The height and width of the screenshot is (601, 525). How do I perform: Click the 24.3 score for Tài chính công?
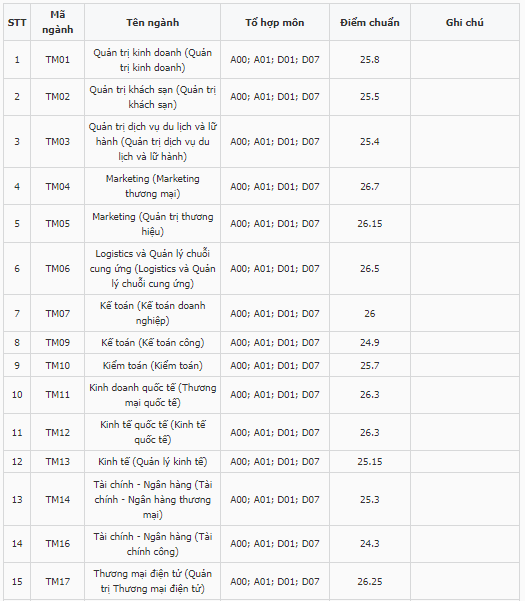[x=370, y=544]
